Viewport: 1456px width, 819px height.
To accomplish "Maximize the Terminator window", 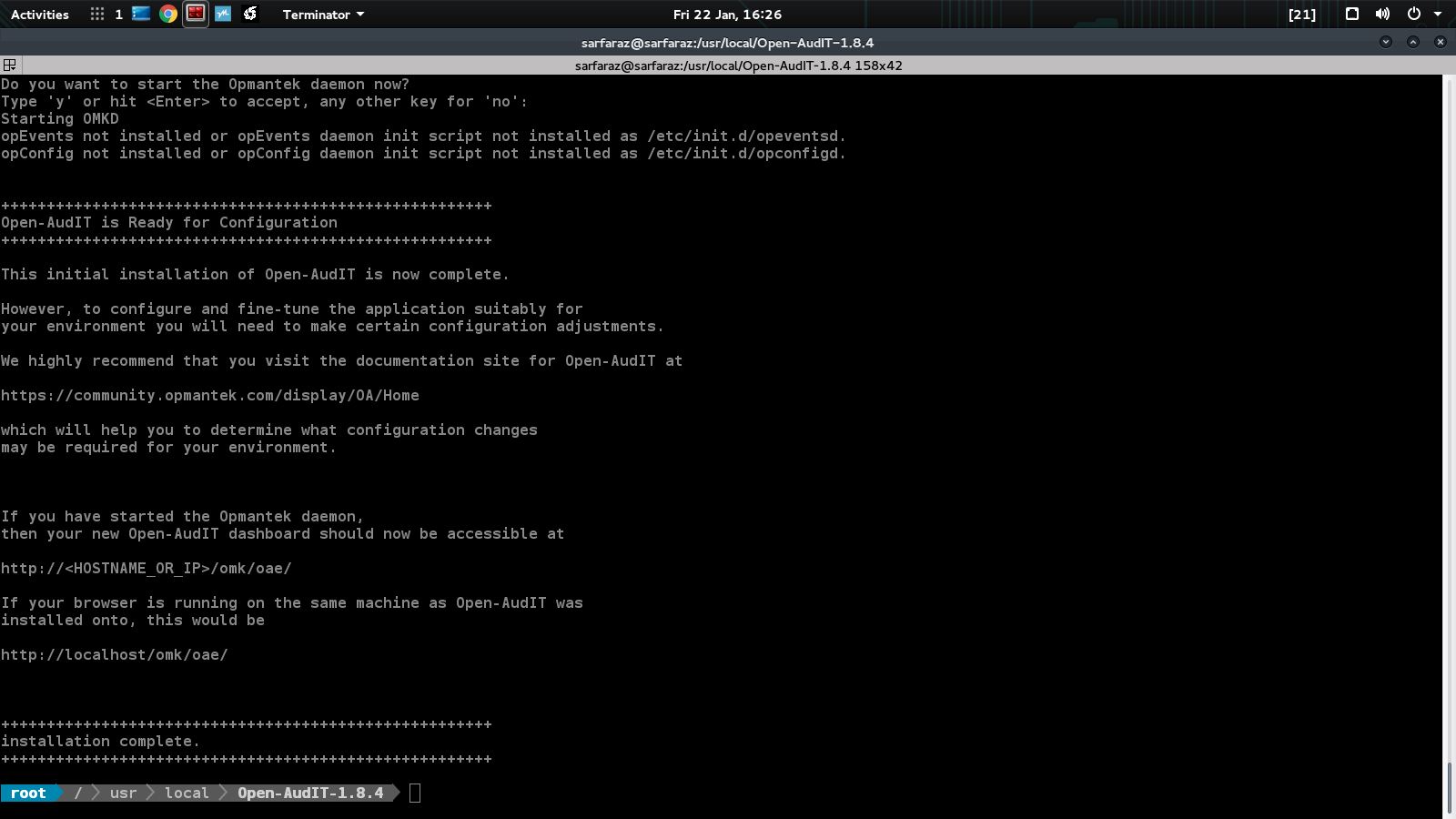I will coord(1413,42).
